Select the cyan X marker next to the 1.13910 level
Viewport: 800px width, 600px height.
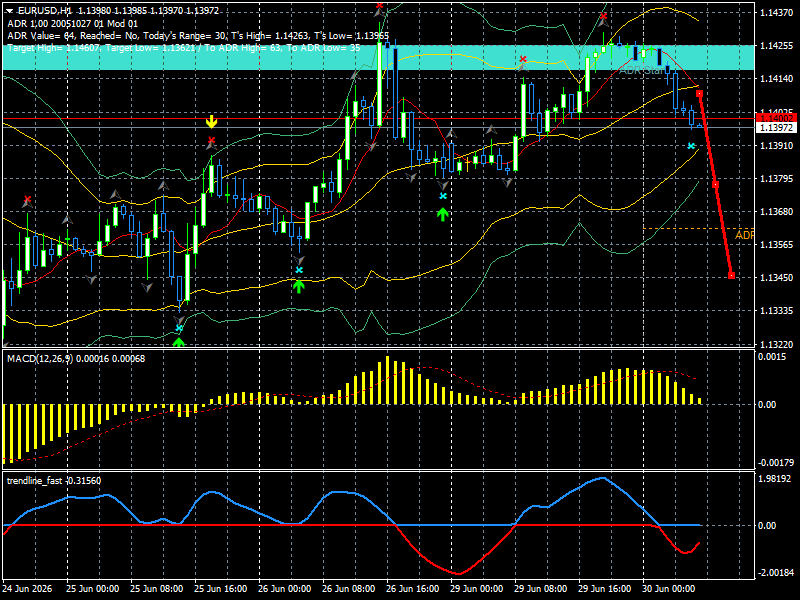click(x=691, y=146)
